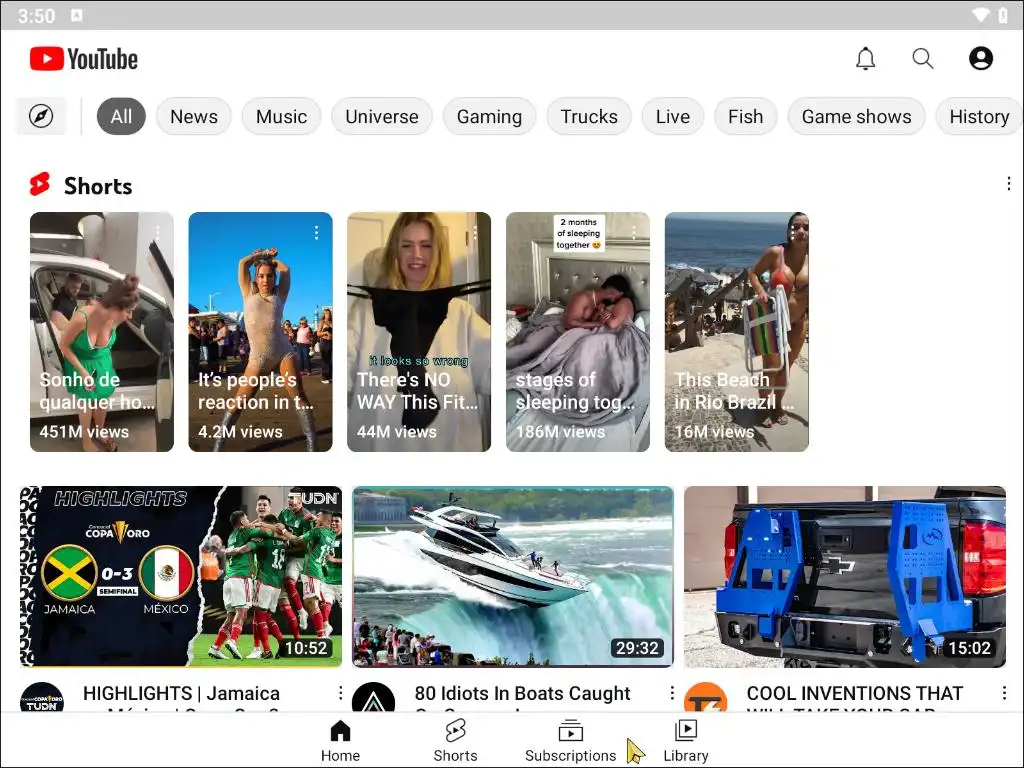Open Shorts shelf three-dot menu
This screenshot has height=768, width=1024.
[1008, 184]
